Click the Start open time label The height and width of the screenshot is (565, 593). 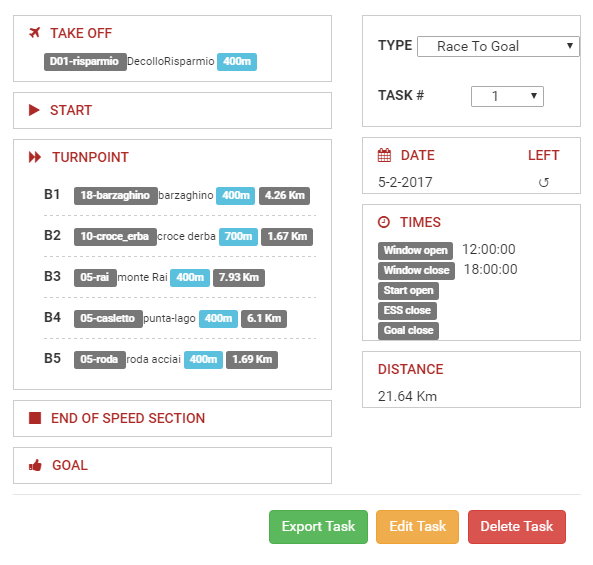[x=408, y=290]
